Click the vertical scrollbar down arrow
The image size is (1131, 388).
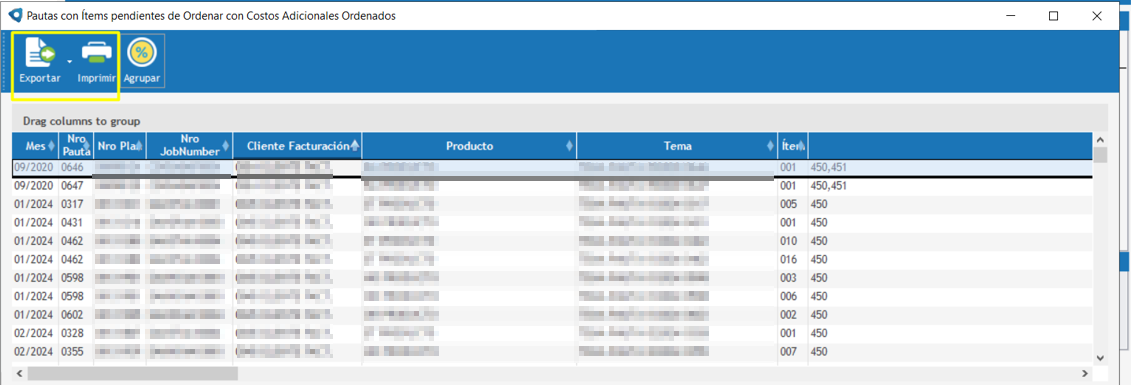1100,358
